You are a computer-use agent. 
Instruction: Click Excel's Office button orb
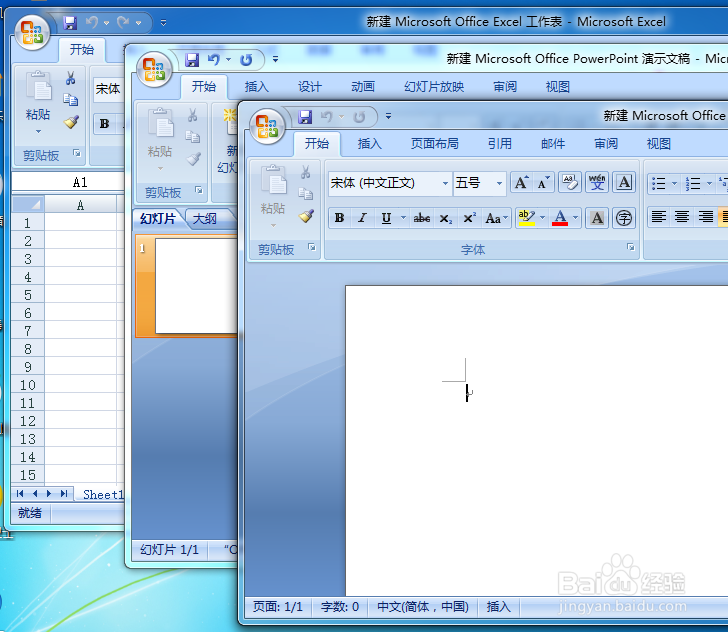pyautogui.click(x=32, y=33)
